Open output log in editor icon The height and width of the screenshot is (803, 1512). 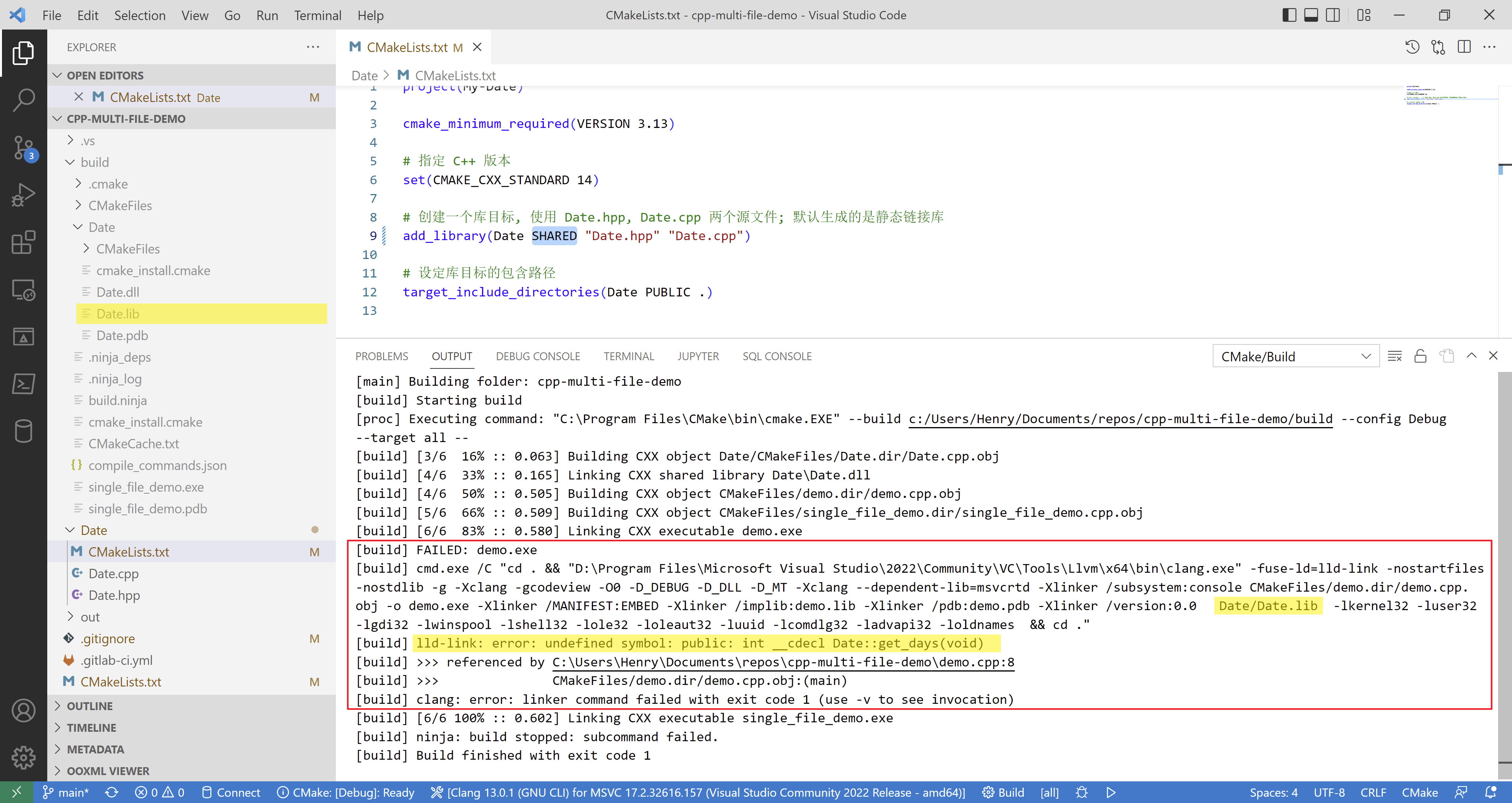tap(1446, 356)
